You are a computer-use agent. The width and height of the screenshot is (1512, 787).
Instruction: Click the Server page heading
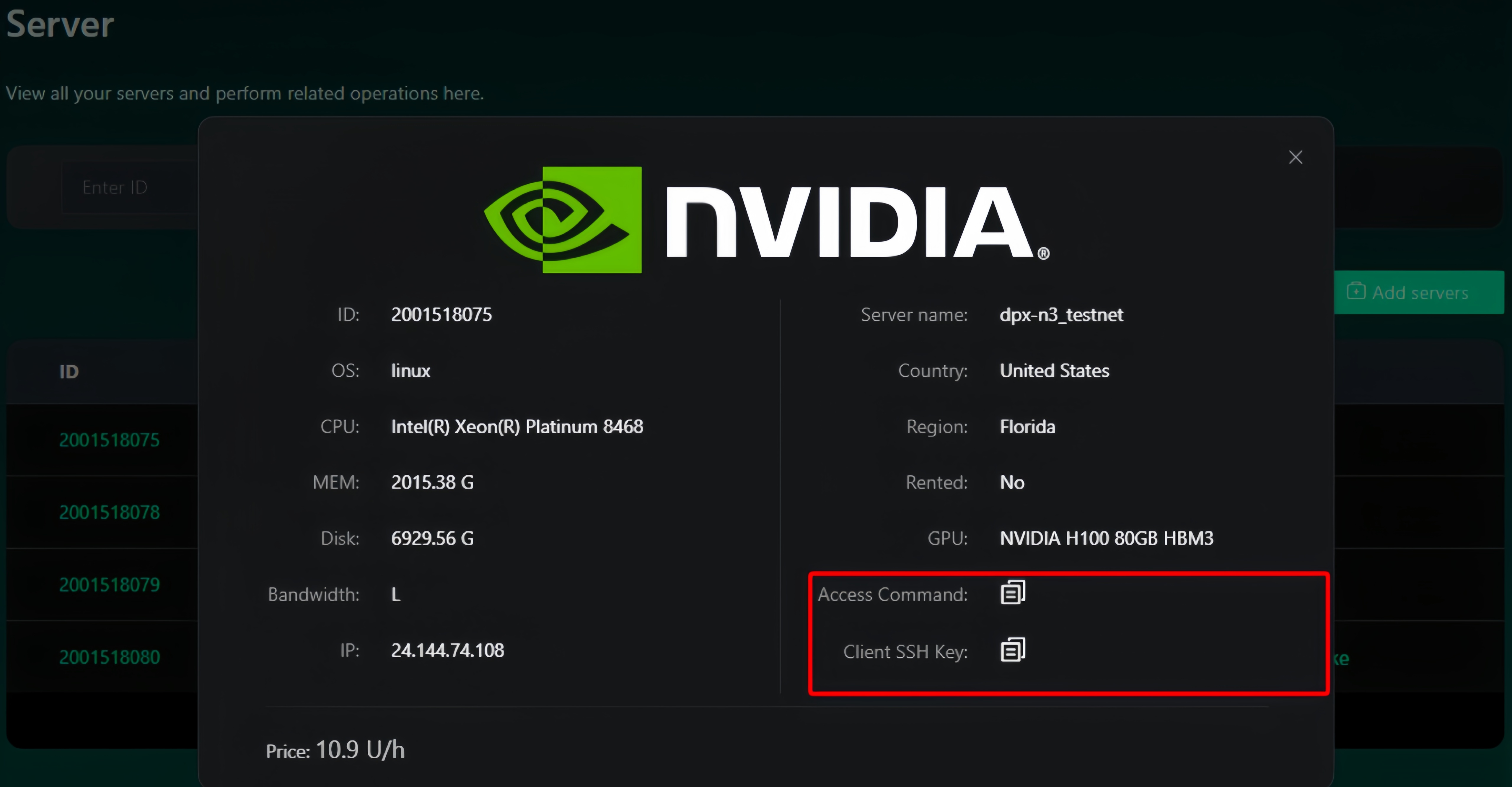click(x=60, y=25)
